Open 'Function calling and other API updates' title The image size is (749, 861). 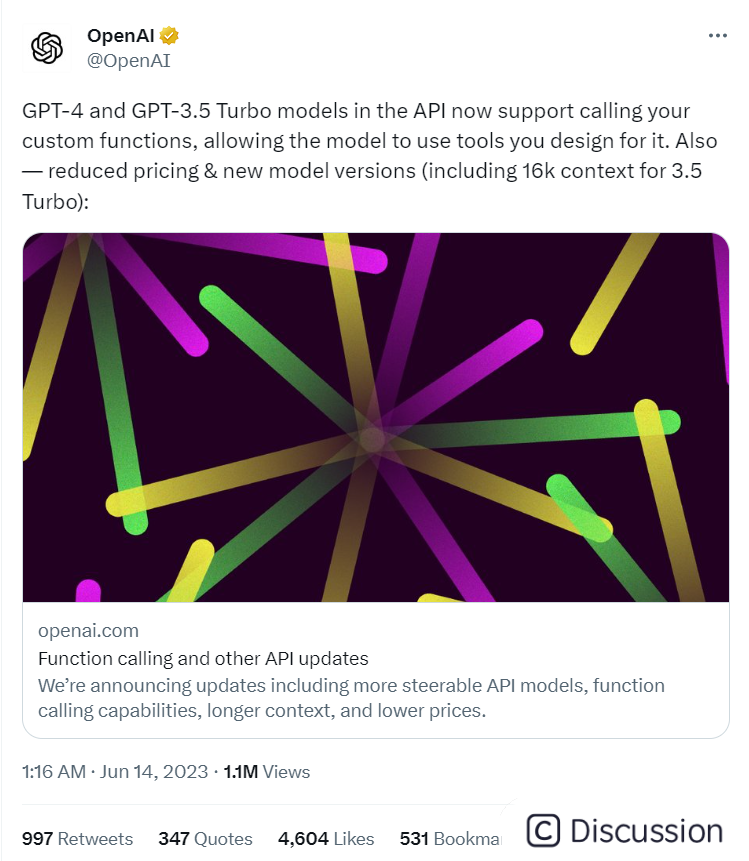(203, 658)
